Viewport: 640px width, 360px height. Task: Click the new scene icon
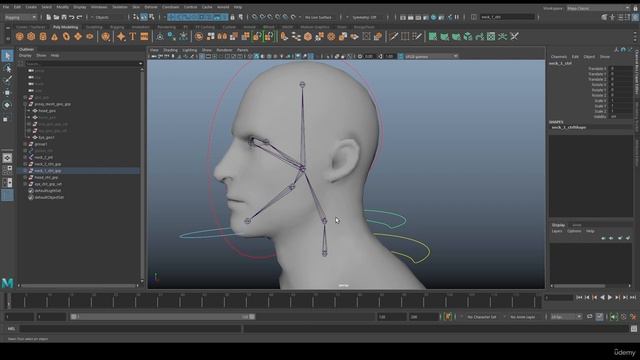click(49, 17)
